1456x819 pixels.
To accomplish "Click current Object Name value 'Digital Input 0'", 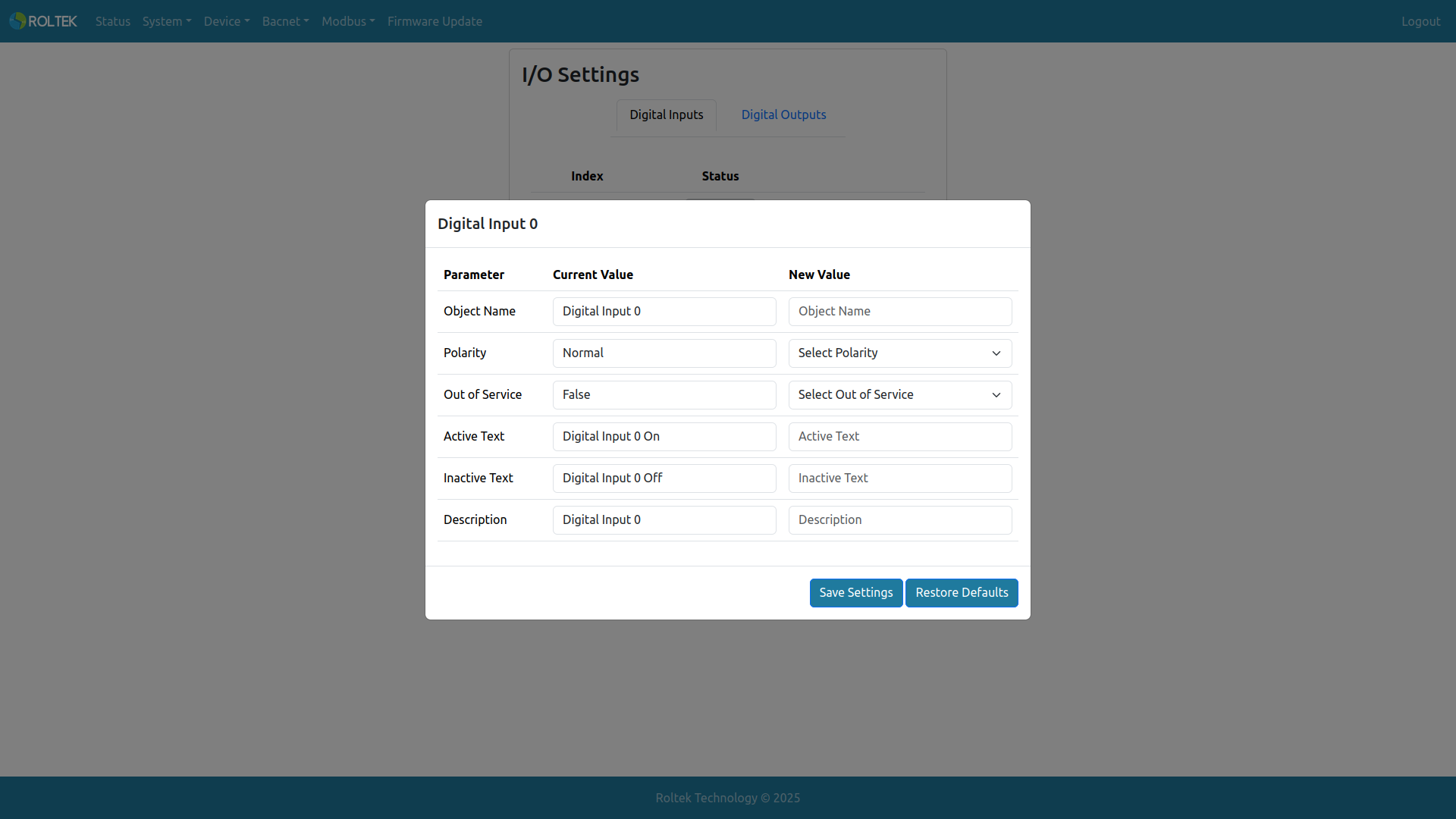I will (664, 312).
